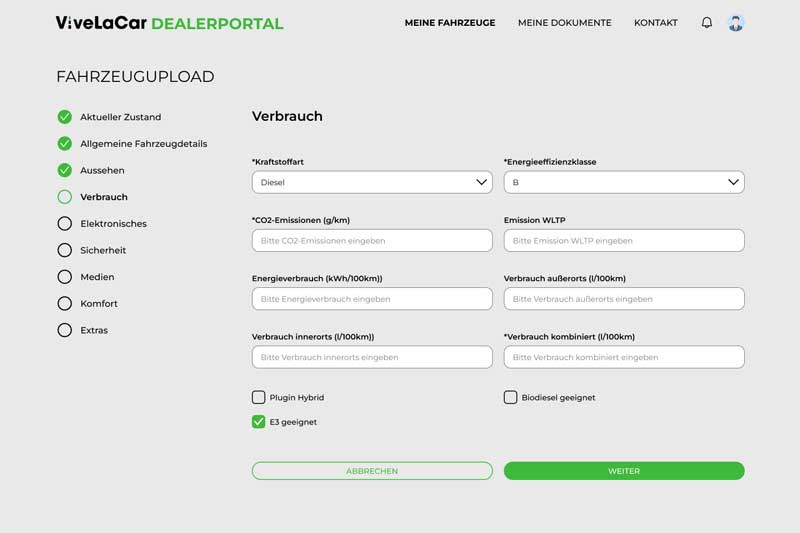Click the checkmark icon next to Allgemeine Fahrzeugdetails
The width and height of the screenshot is (800, 533).
point(65,143)
